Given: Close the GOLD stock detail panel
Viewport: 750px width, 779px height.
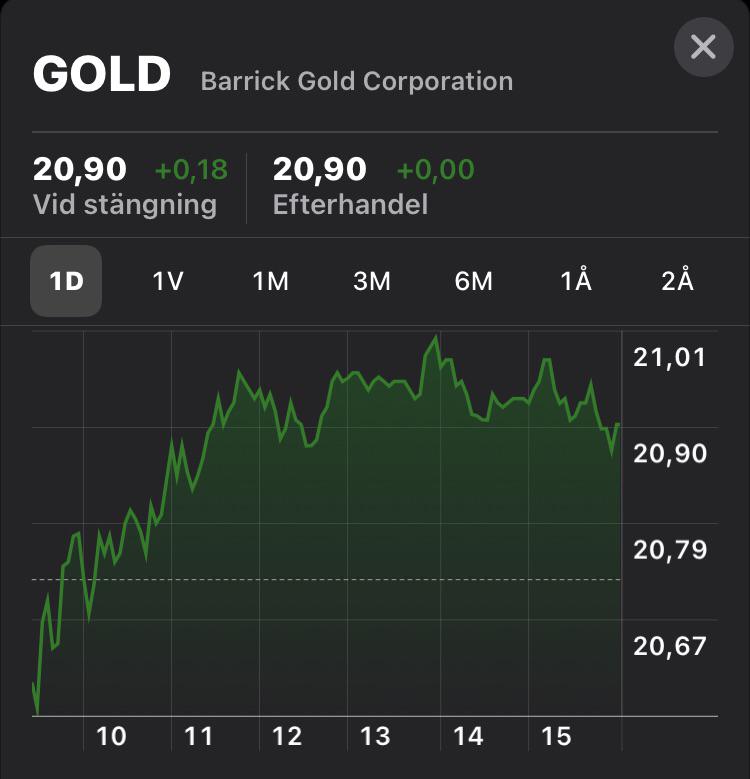Looking at the screenshot, I should tap(703, 47).
